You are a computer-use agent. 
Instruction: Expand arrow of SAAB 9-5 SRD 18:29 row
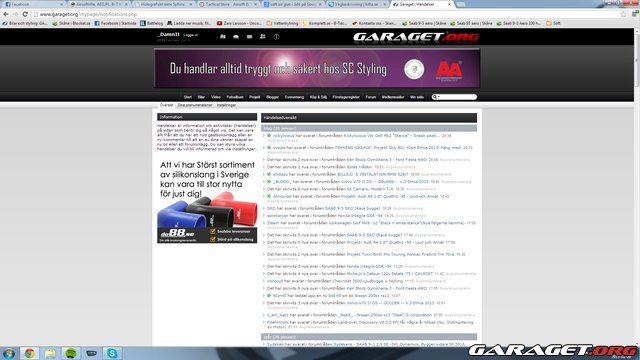coord(264,209)
